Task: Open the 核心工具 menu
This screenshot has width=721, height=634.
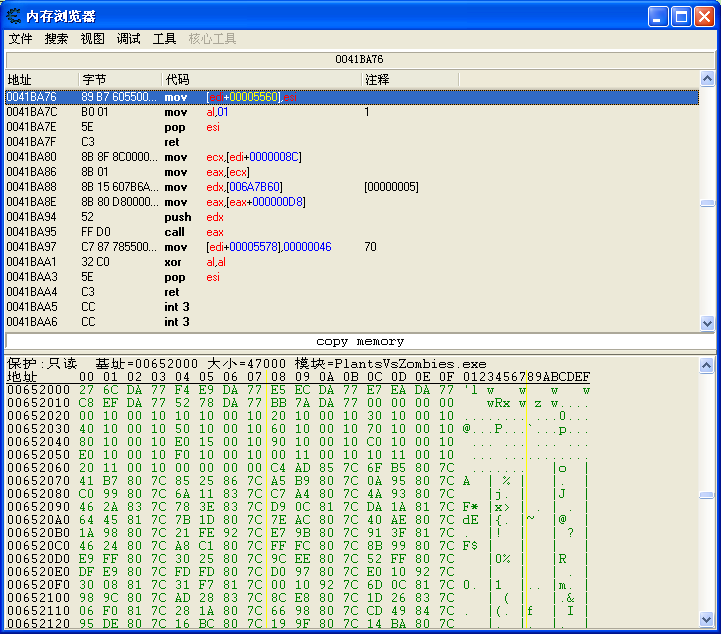Action: (212, 39)
